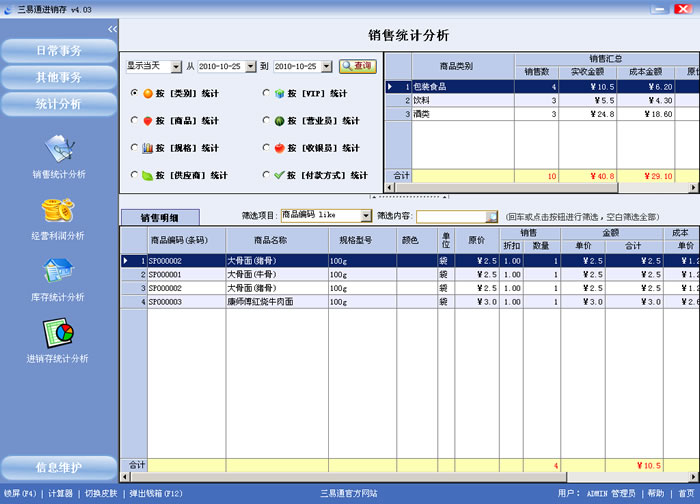Click the 商品类别 column header
This screenshot has width=700, height=504.
pos(463,66)
